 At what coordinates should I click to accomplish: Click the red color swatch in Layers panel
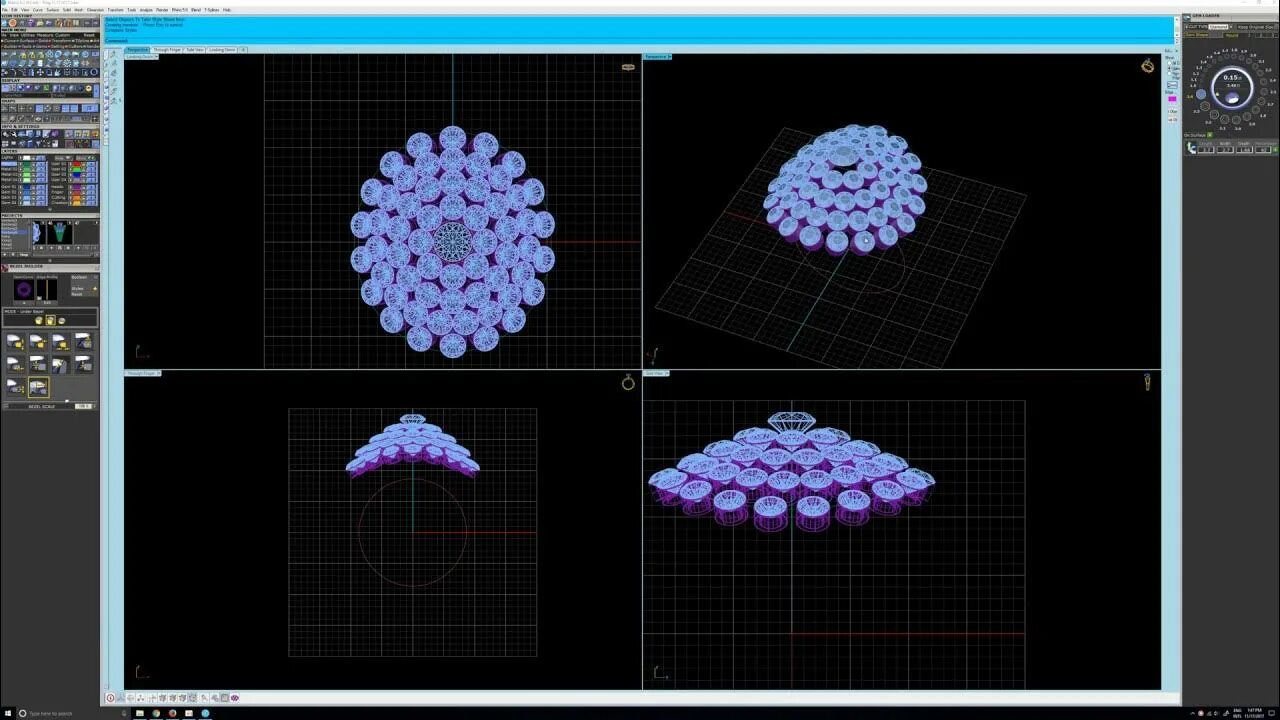pos(77,164)
